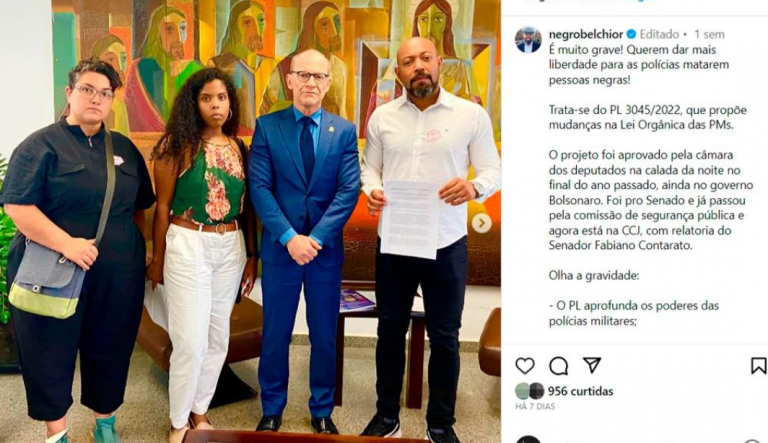Click the '1 sem' post age label
768x443 pixels.
click(x=709, y=34)
